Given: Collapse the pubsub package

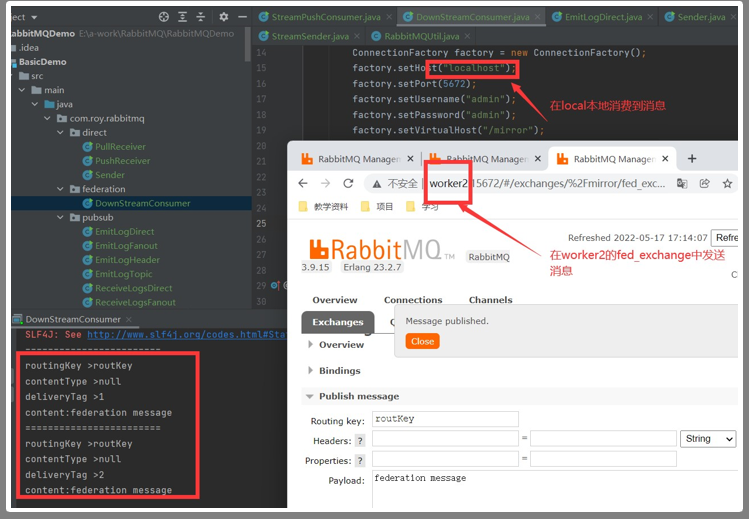Looking at the screenshot, I should click(x=60, y=217).
